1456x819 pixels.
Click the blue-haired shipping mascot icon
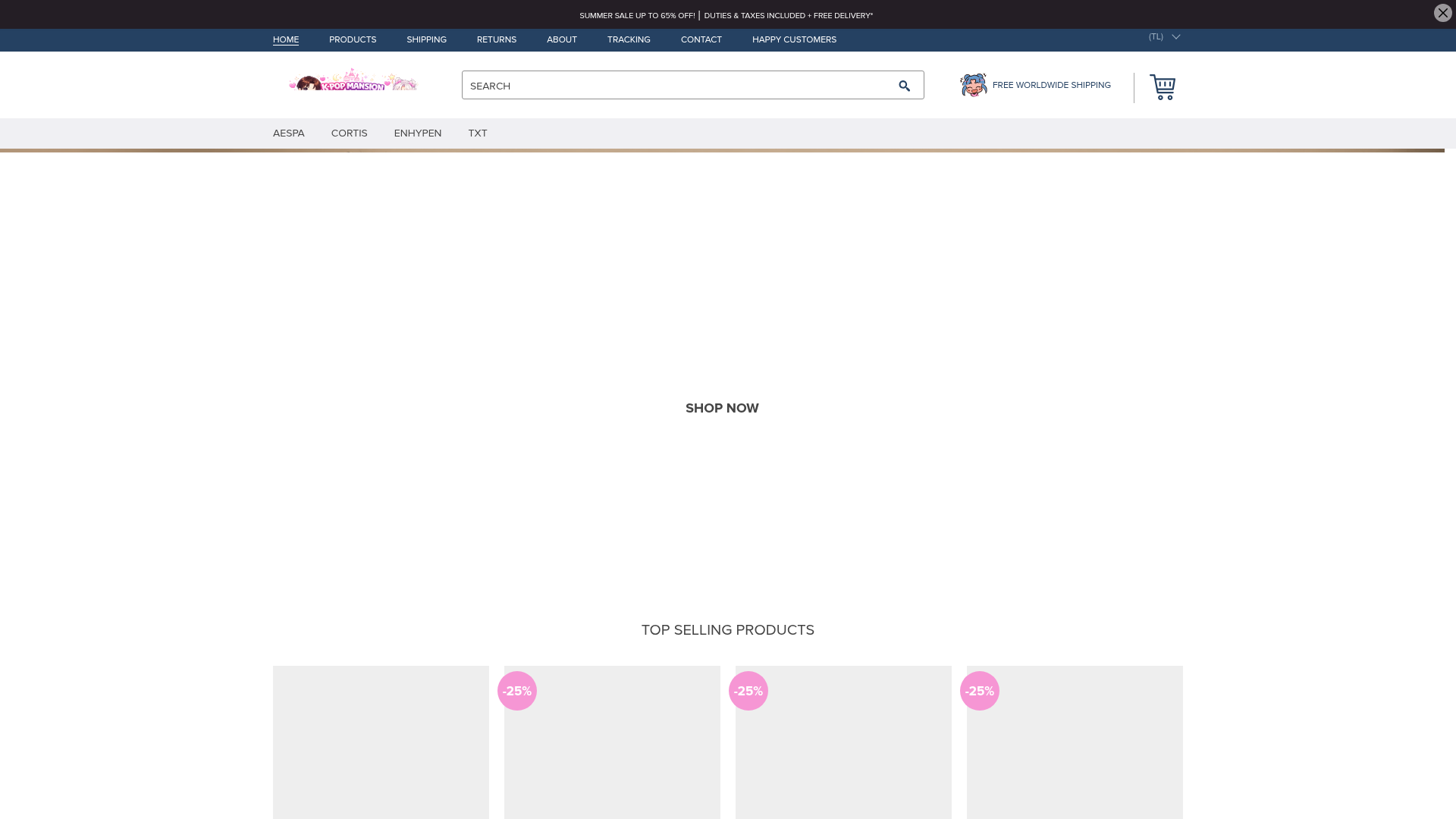tap(974, 85)
